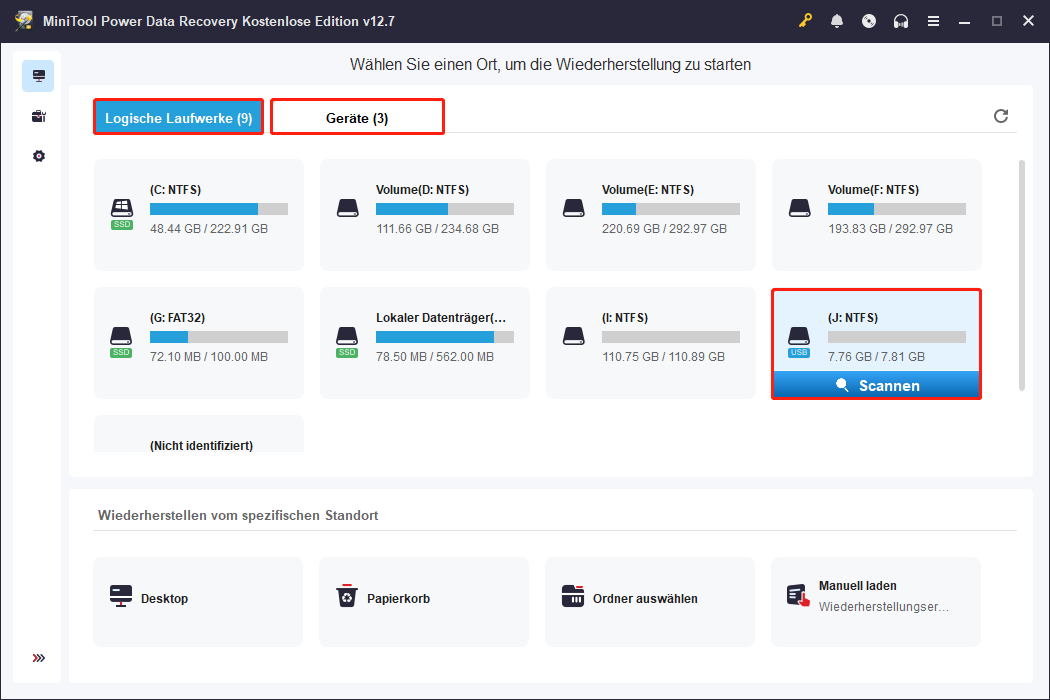The image size is (1050, 700).
Task: Select drive (C: NTFS)
Action: (198, 211)
